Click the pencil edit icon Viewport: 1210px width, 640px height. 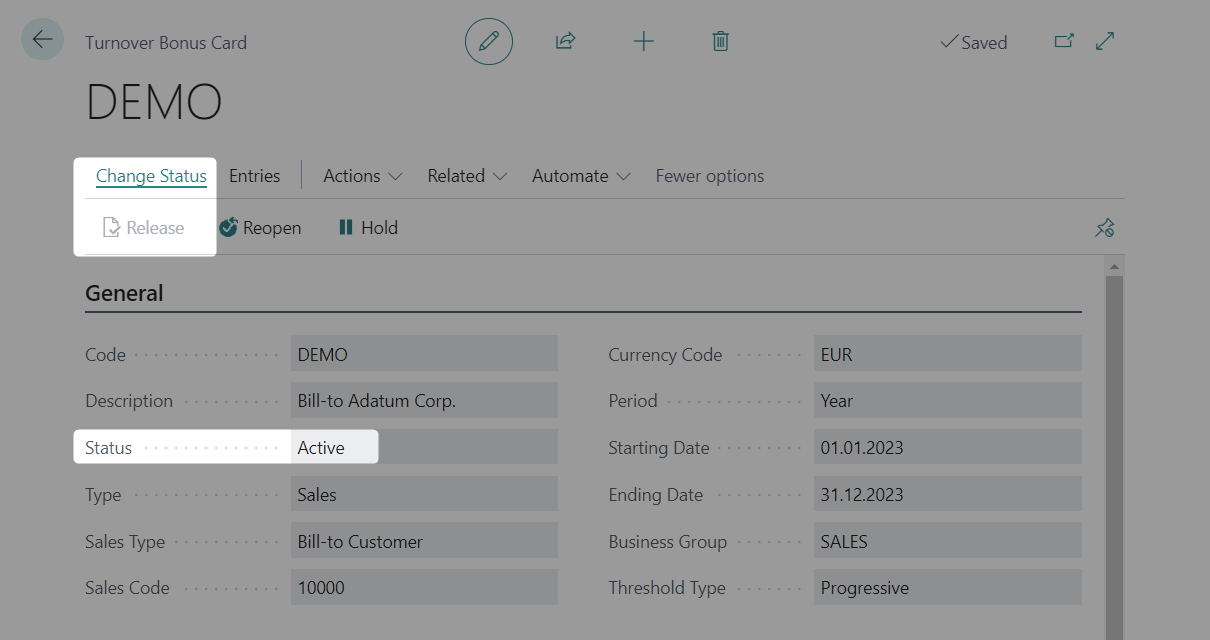click(x=488, y=42)
